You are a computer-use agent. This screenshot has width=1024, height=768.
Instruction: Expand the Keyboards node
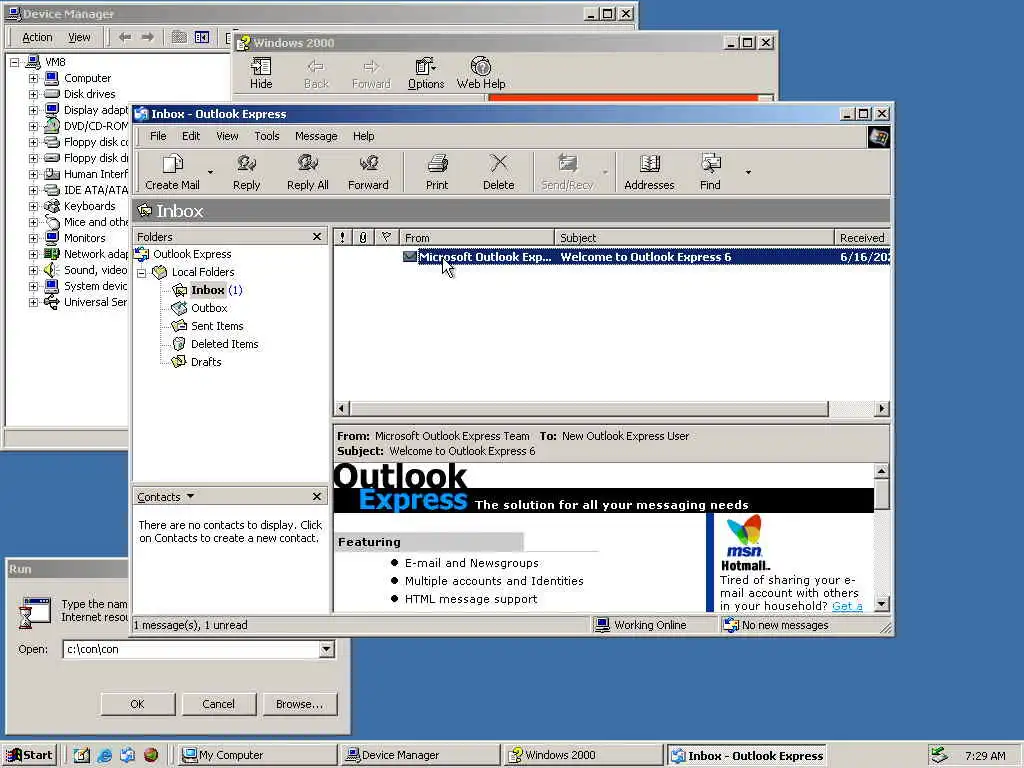(33, 206)
